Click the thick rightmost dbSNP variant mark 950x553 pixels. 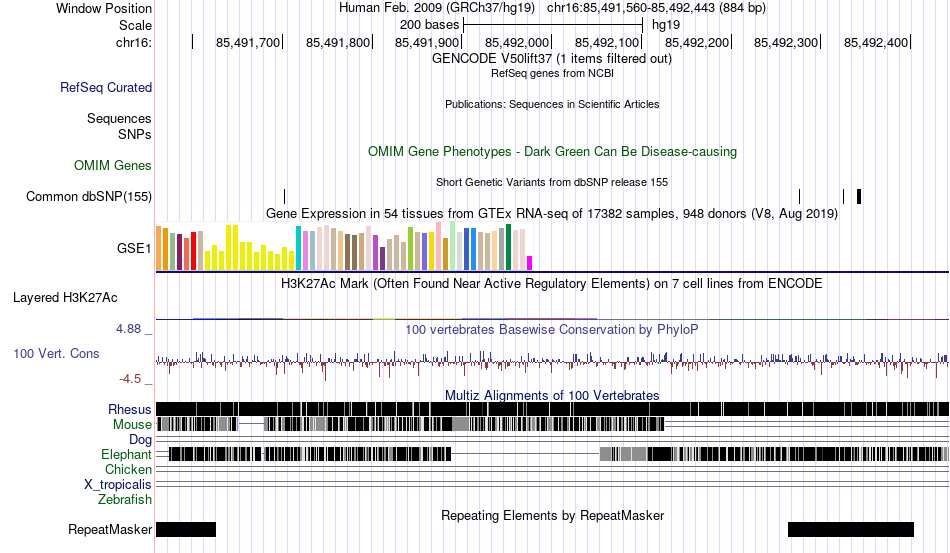pos(859,196)
